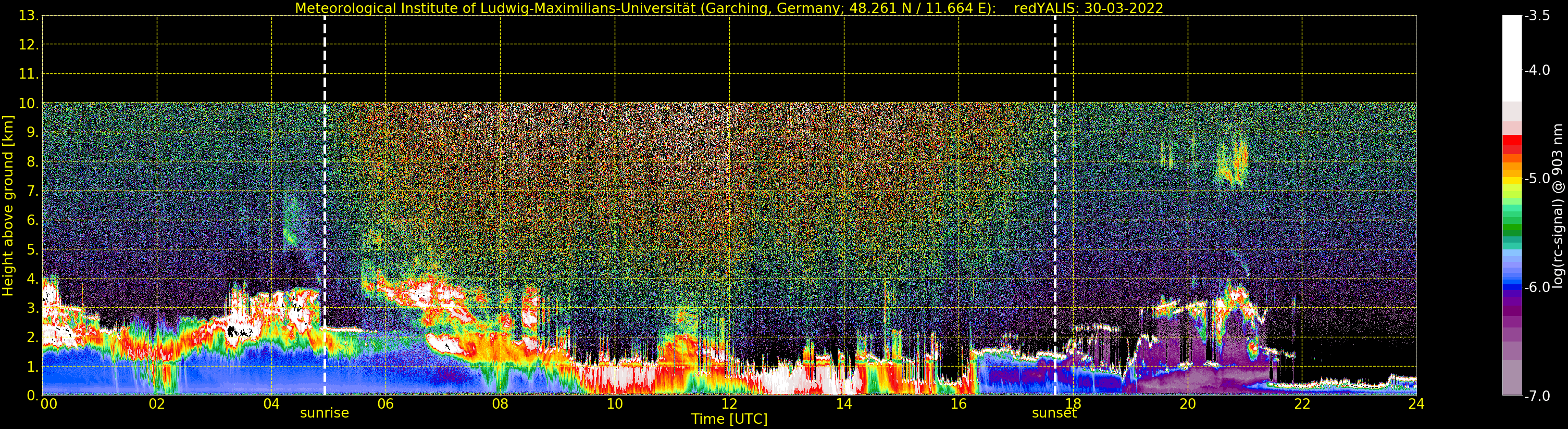The height and width of the screenshot is (429, 1568).
Task: Click the sunset label under time axis
Action: click(x=1054, y=413)
